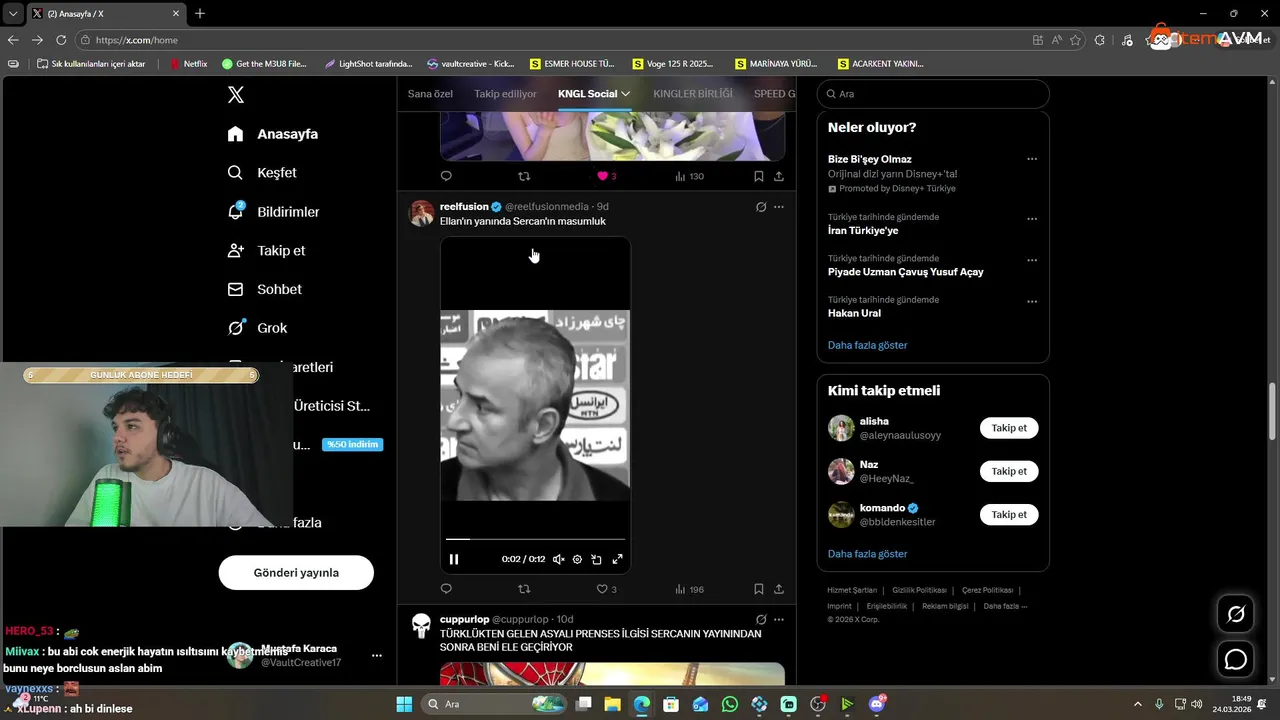Open new browser tab

tap(200, 14)
